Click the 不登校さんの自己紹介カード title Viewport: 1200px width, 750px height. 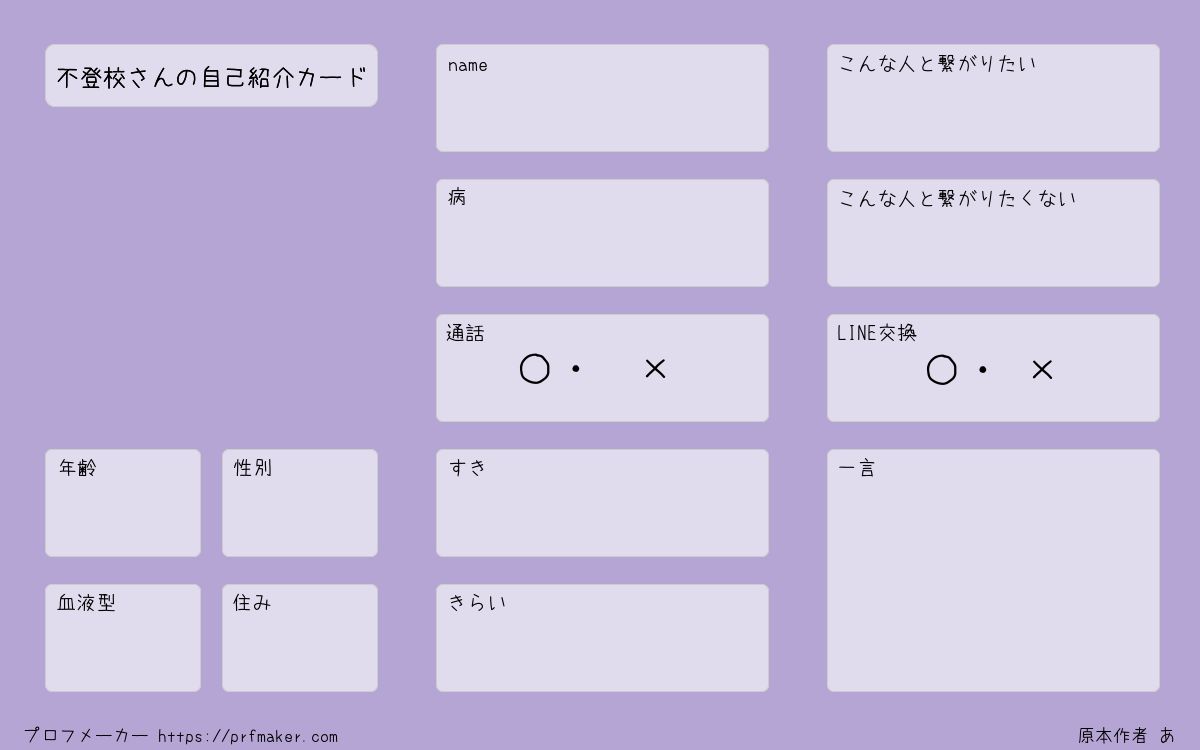(211, 76)
